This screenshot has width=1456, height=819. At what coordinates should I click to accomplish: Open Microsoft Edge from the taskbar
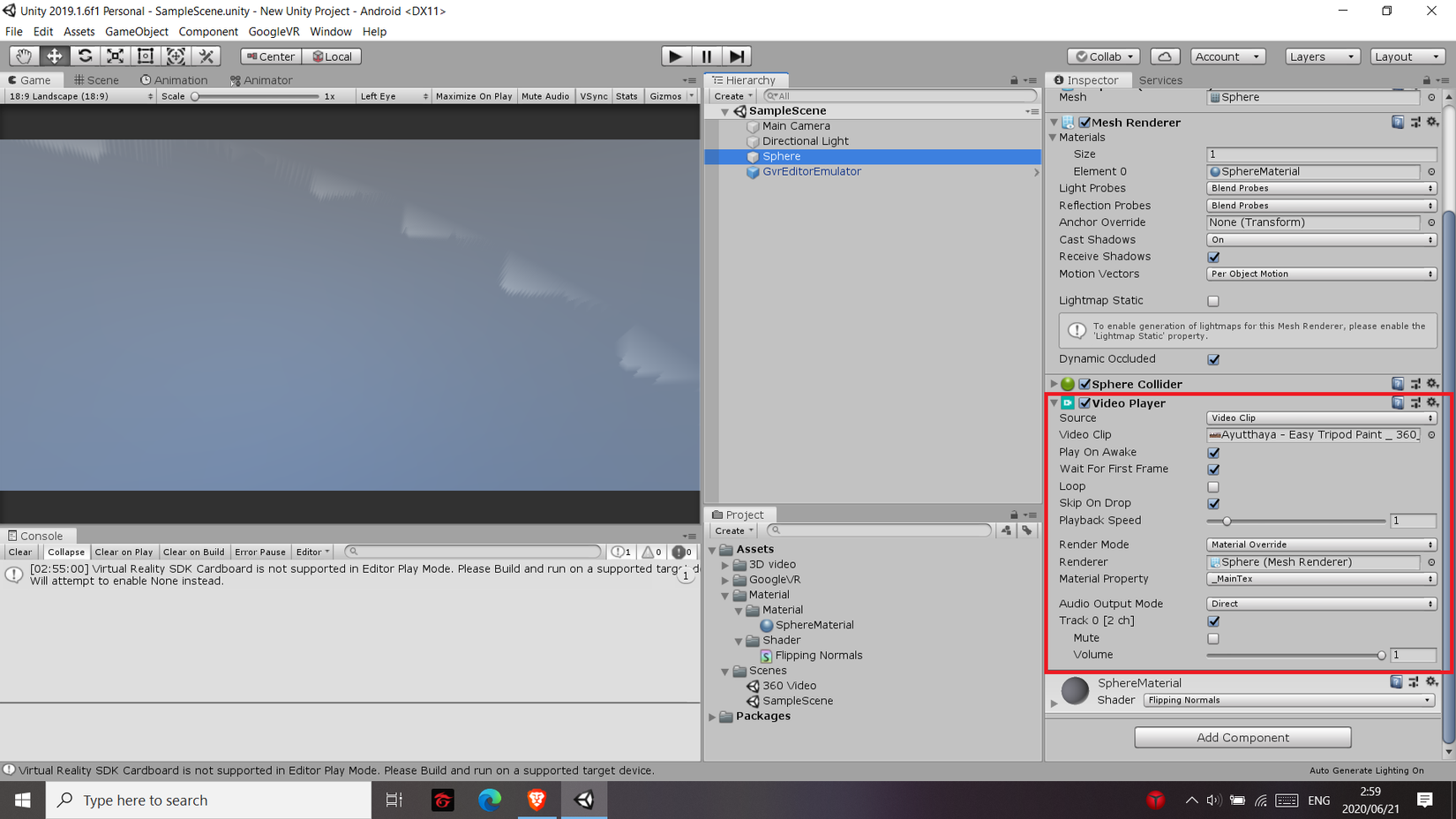[490, 800]
